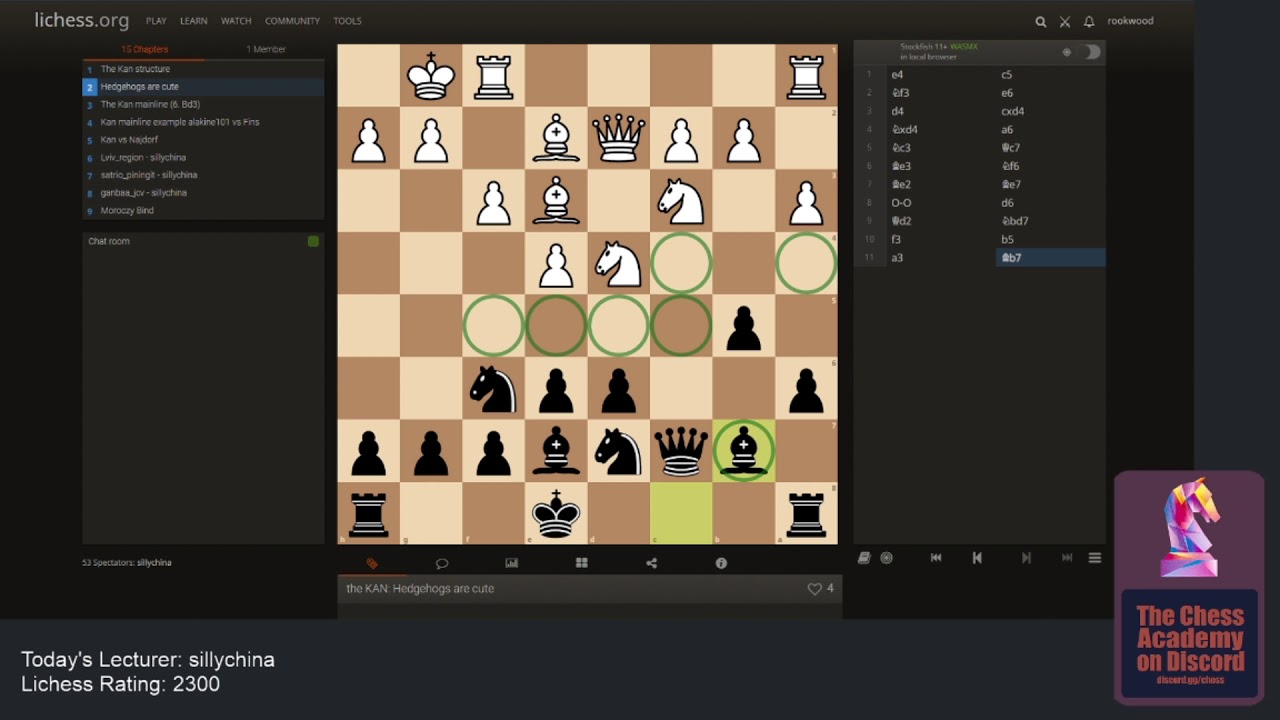This screenshot has width=1280, height=720.
Task: Select the white king on the board
Action: coord(431,75)
